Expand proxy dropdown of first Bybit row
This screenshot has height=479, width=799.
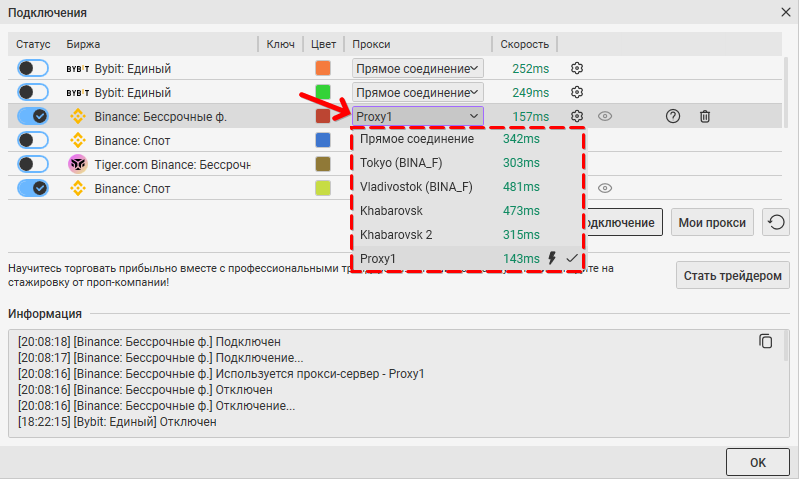417,68
